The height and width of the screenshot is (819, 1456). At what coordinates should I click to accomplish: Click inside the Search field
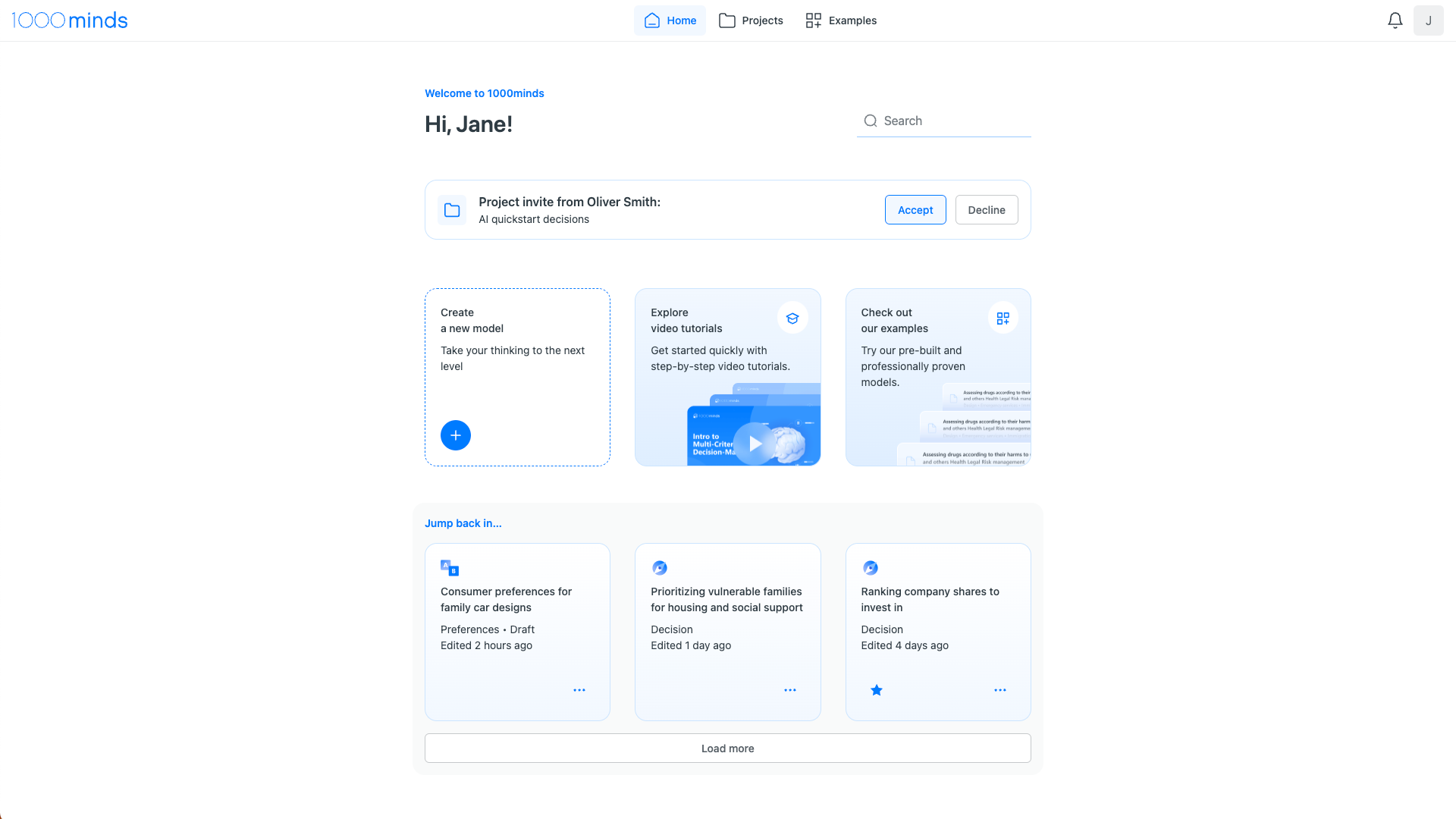coord(943,121)
